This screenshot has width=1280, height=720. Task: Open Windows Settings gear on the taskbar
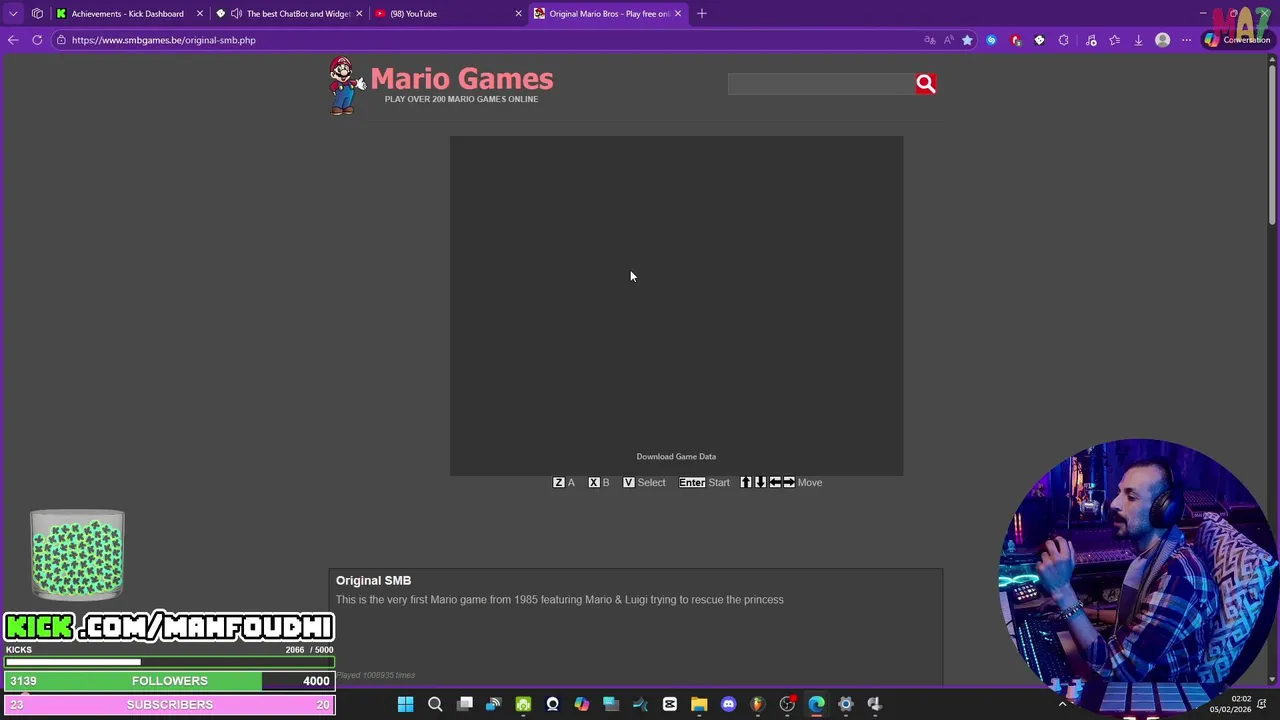click(845, 705)
